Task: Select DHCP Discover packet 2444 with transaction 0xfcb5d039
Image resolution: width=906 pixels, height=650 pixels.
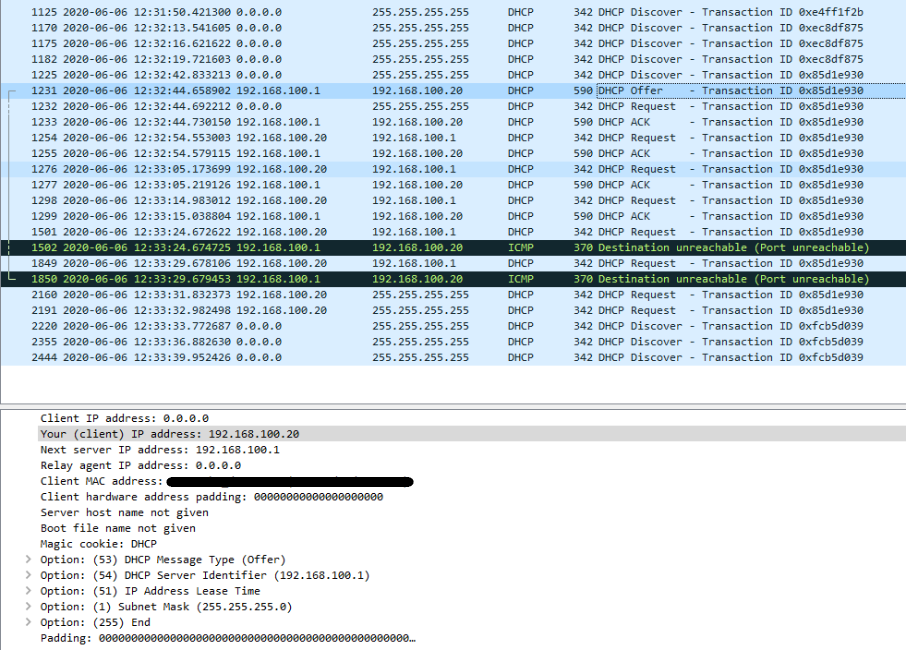Action: click(x=300, y=357)
